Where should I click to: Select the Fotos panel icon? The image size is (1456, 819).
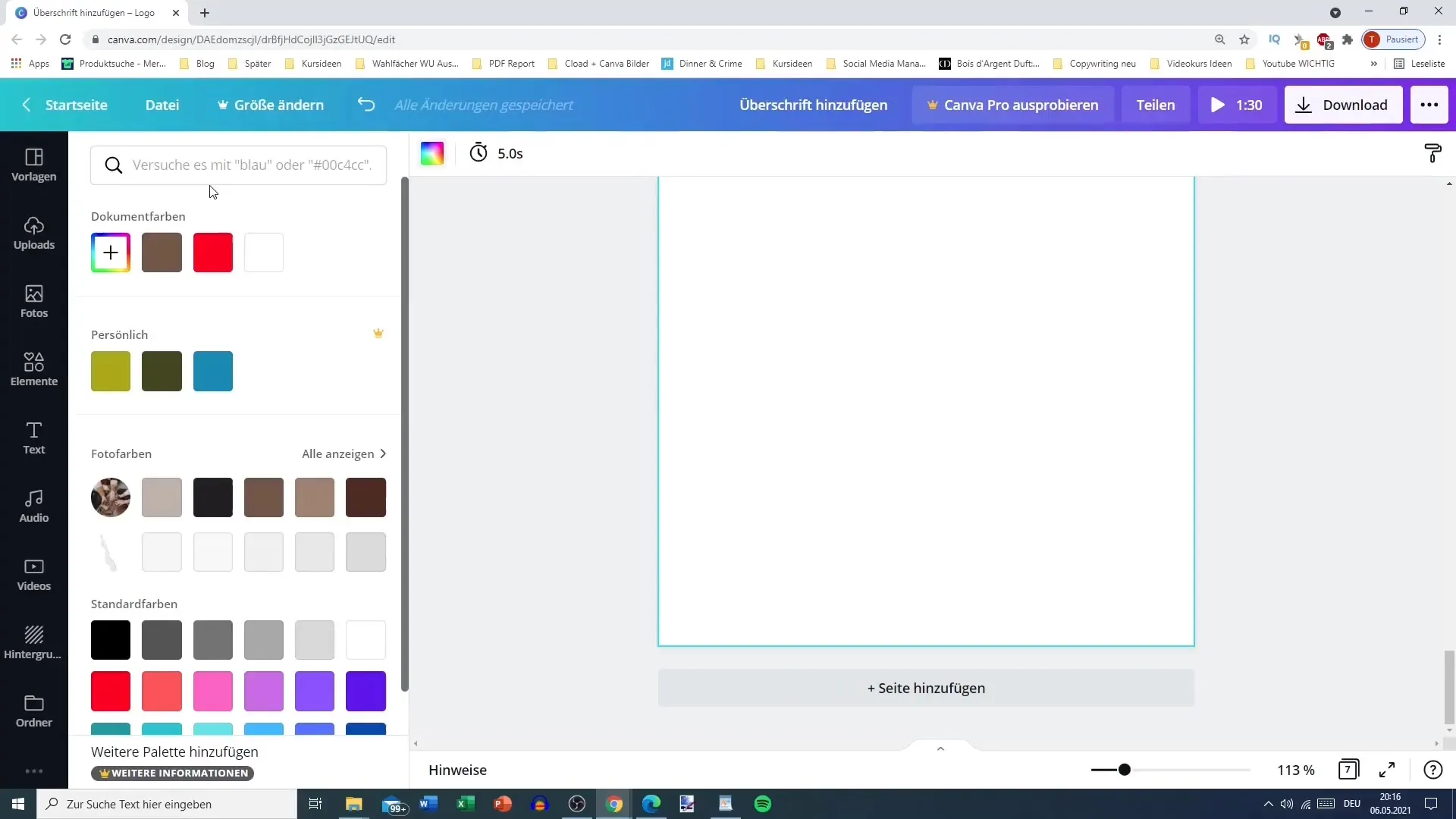pyautogui.click(x=33, y=300)
